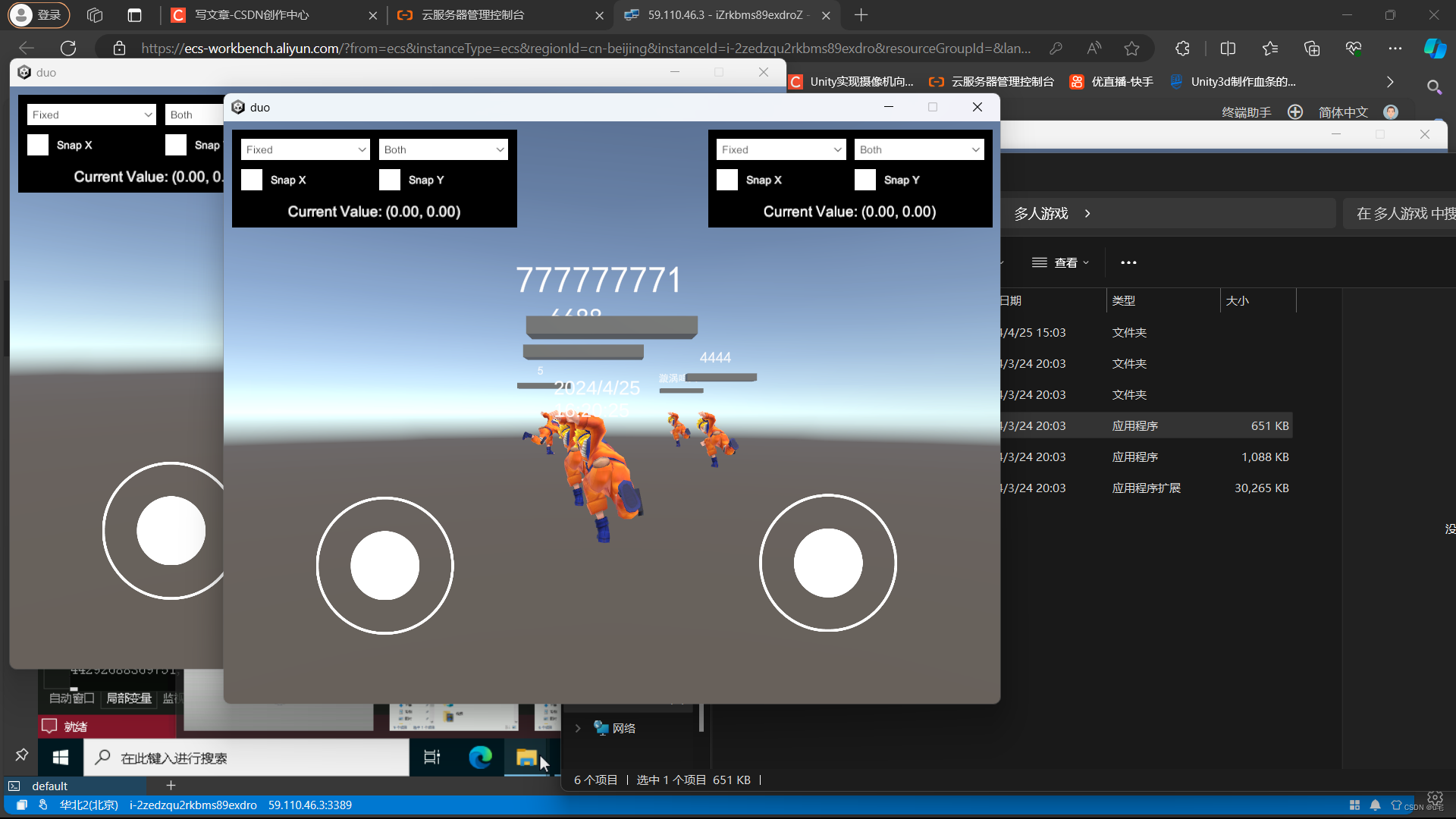View site information lock icon
Viewport: 1456px width, 819px height.
pyautogui.click(x=119, y=49)
